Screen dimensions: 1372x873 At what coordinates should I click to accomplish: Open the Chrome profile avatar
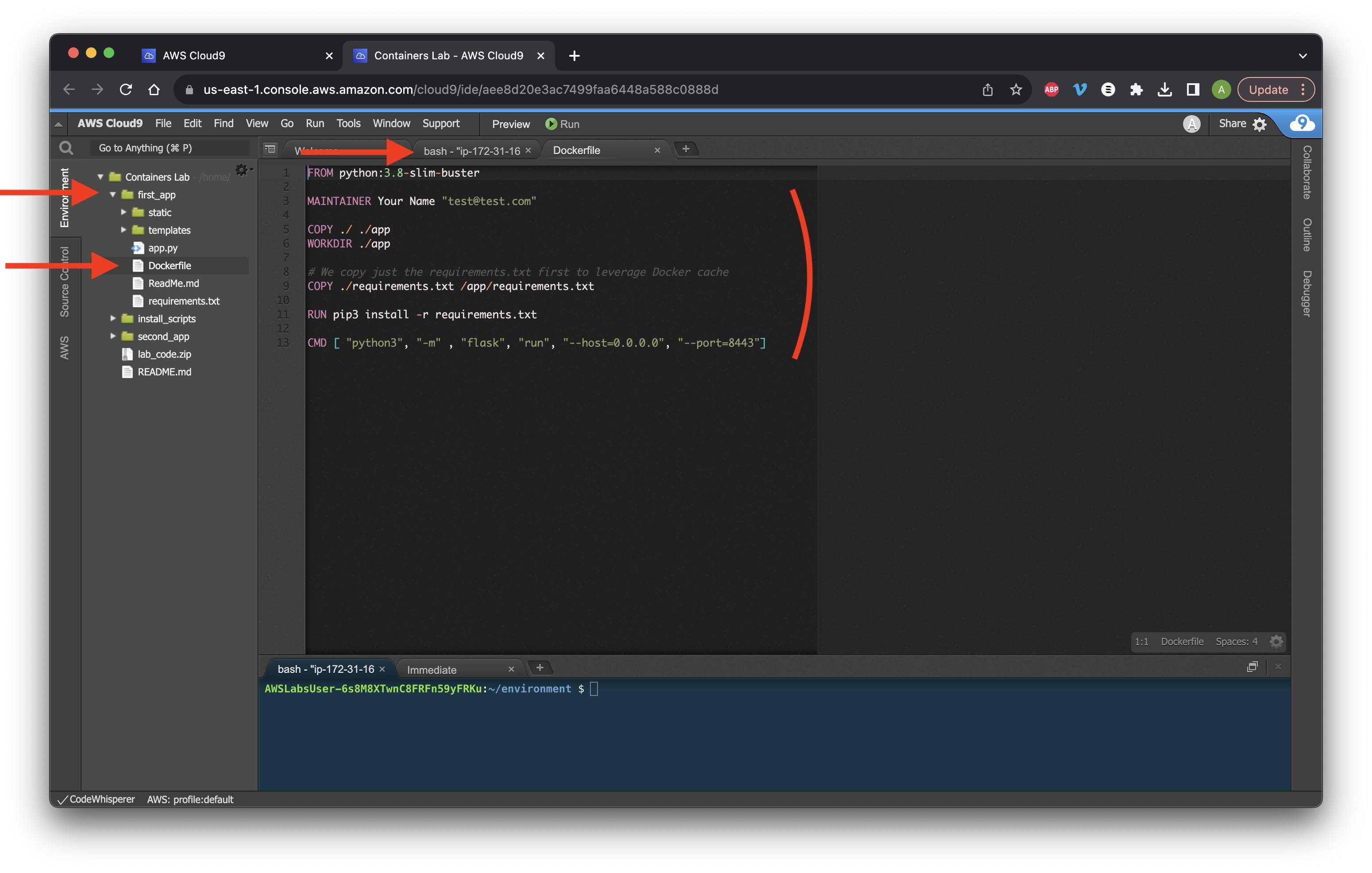(x=1221, y=89)
